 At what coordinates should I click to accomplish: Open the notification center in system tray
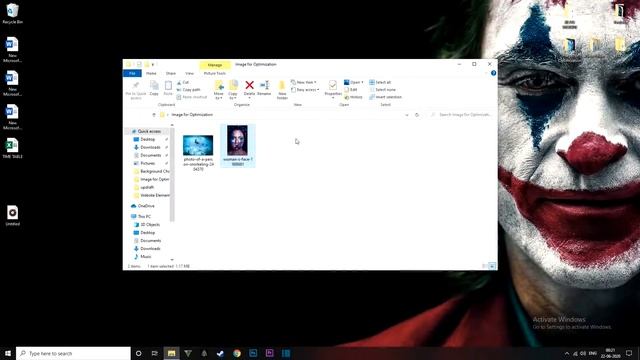[629, 353]
